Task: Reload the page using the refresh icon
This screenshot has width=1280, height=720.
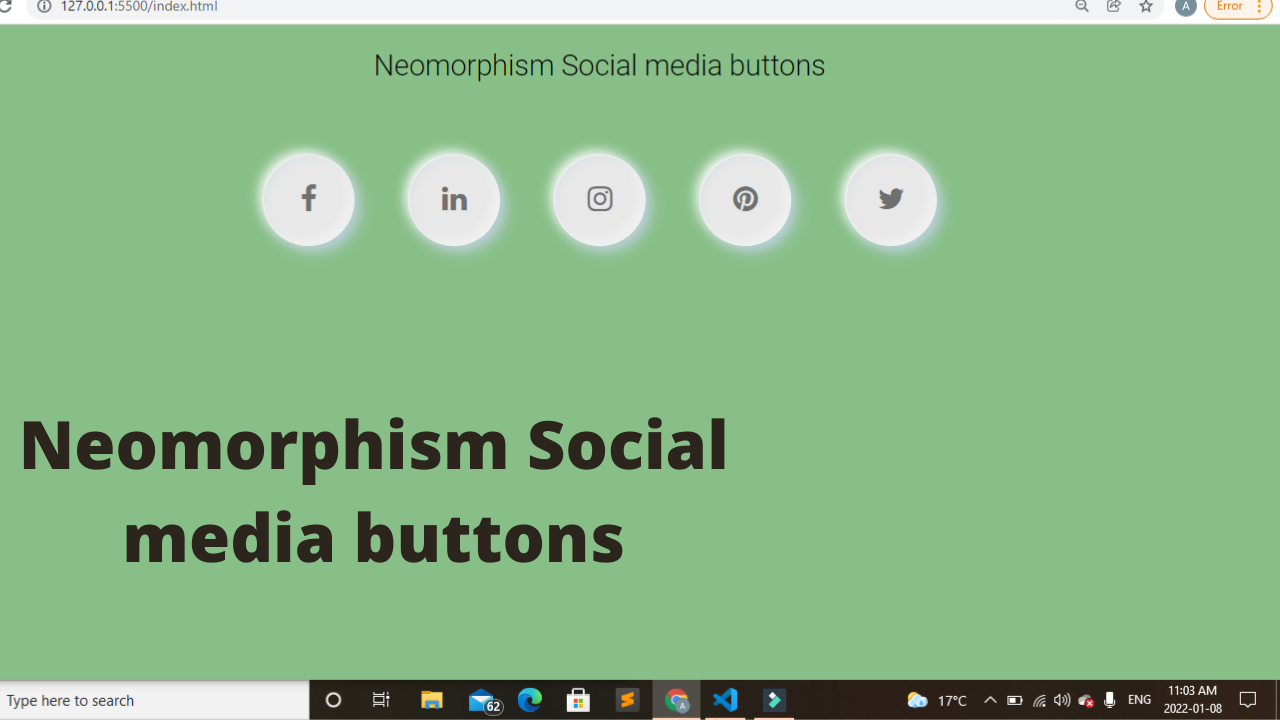Action: click(x=6, y=6)
